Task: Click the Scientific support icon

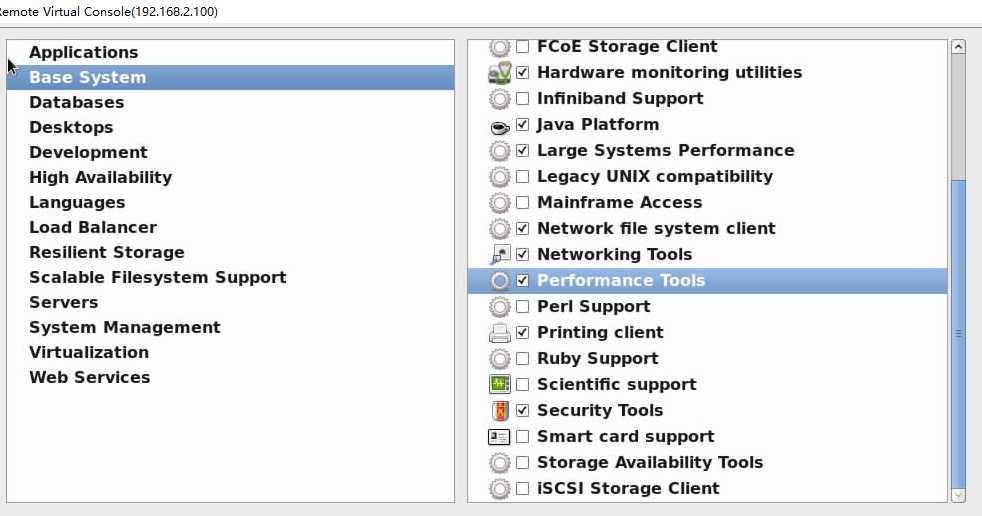Action: (x=499, y=385)
